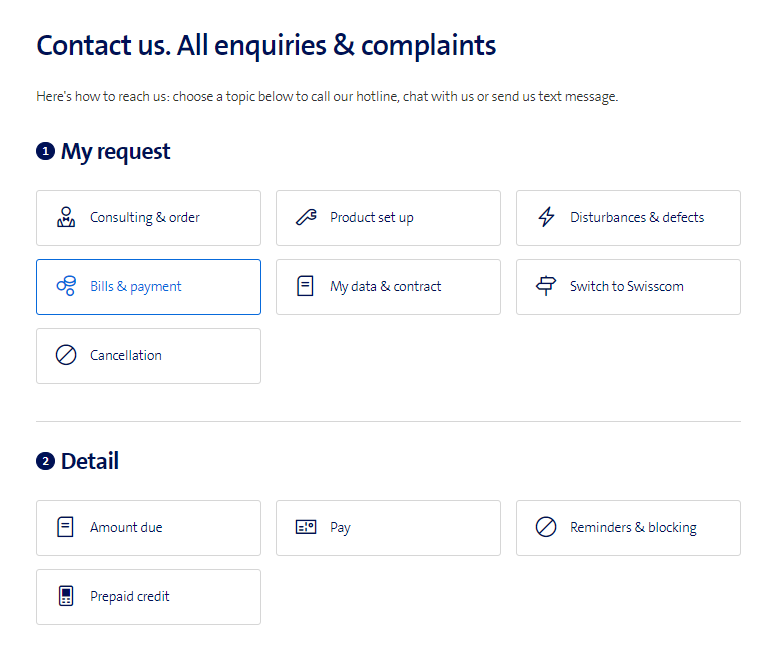Image resolution: width=783 pixels, height=659 pixels.
Task: Click the Cancellation prohibition icon
Action: tap(66, 355)
